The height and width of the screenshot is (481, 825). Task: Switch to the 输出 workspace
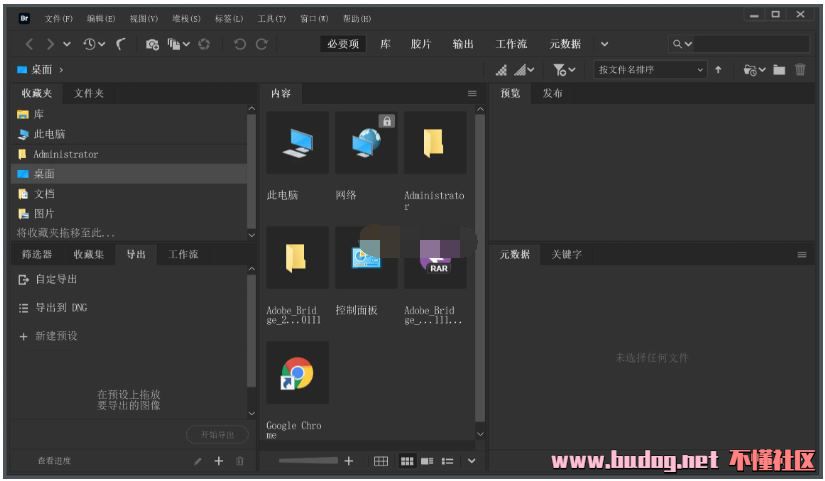463,44
